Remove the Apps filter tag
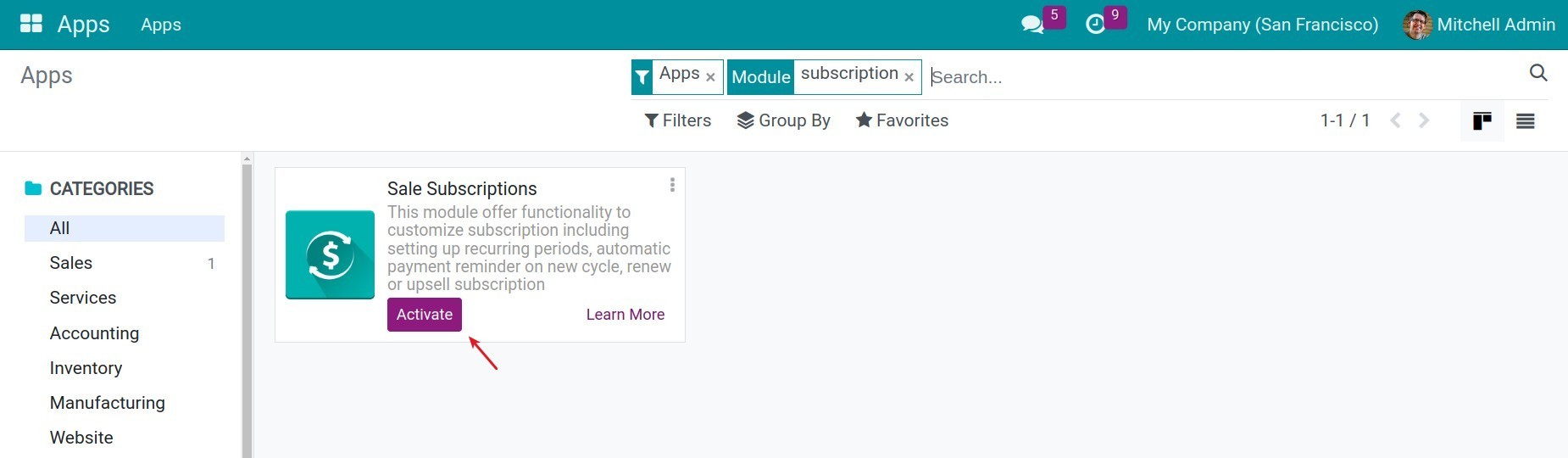1568x458 pixels. click(710, 77)
